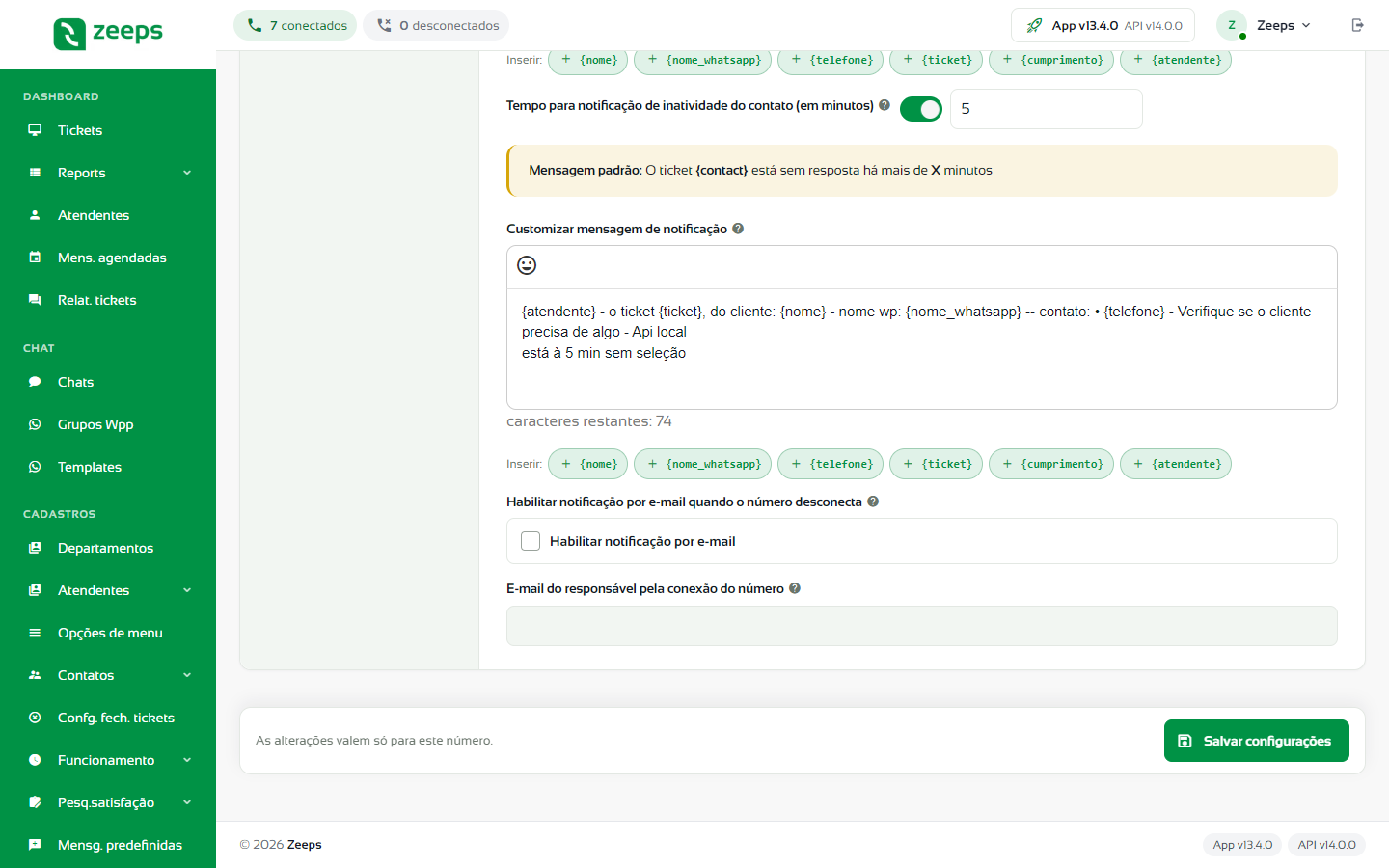
Task: Click the Grupos Wpp WhatsApp icon
Action: 35,424
